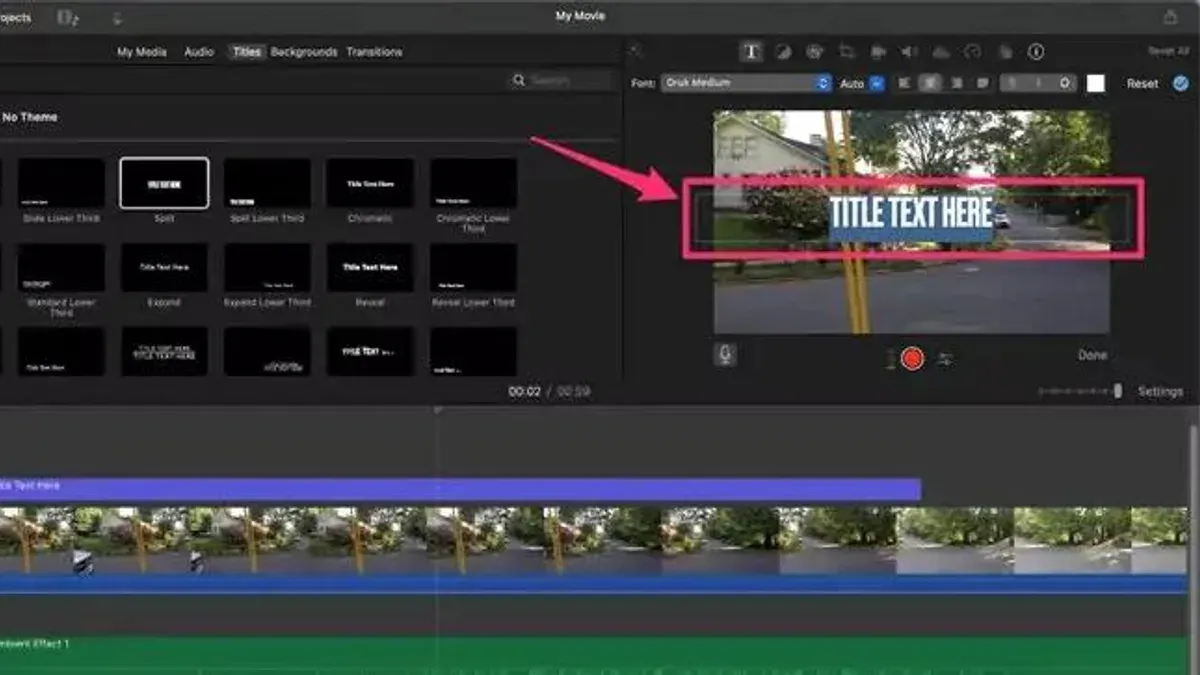Select the Titles tab

[x=246, y=52]
